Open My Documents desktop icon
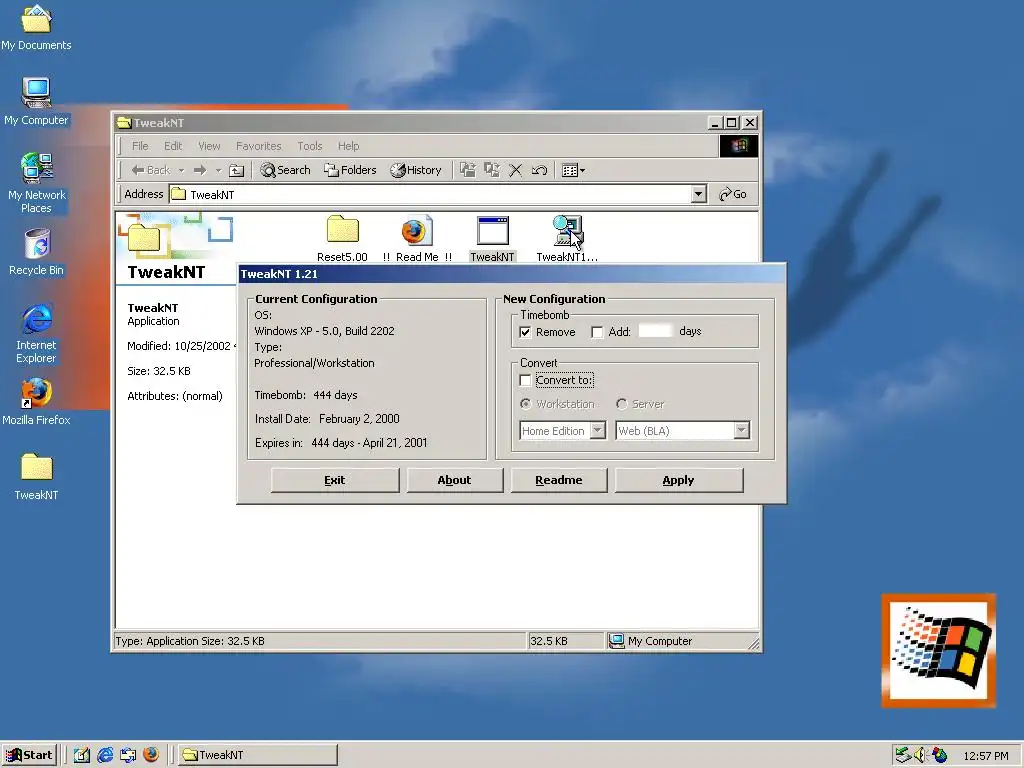The height and width of the screenshot is (768, 1024). pos(36,27)
